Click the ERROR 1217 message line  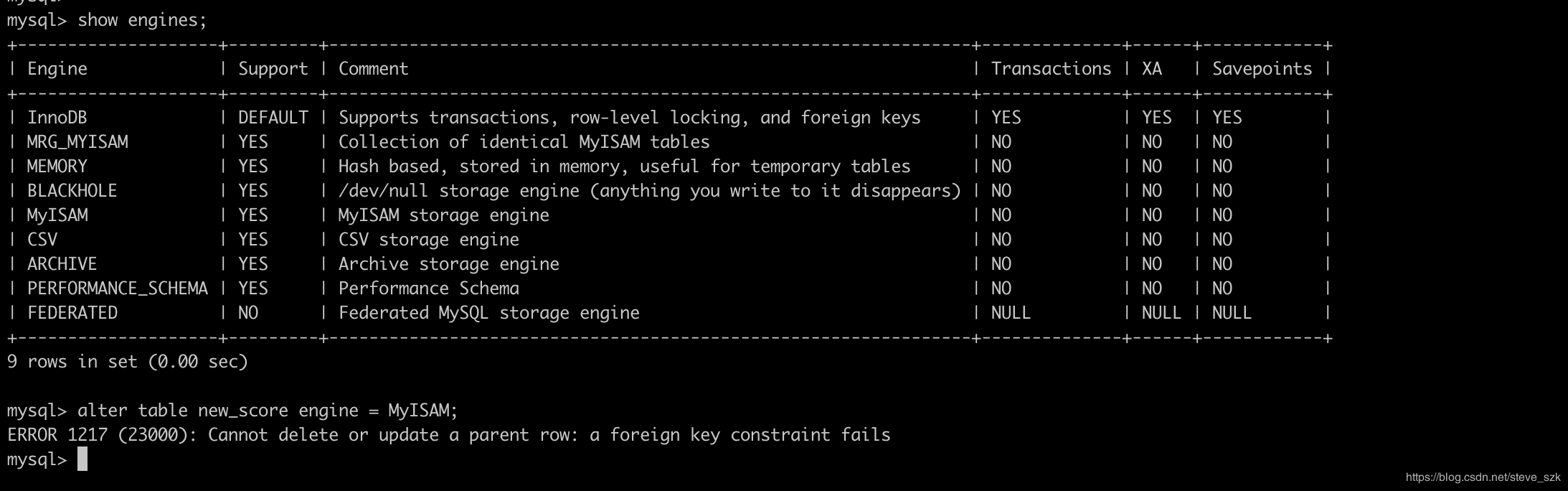(x=448, y=435)
